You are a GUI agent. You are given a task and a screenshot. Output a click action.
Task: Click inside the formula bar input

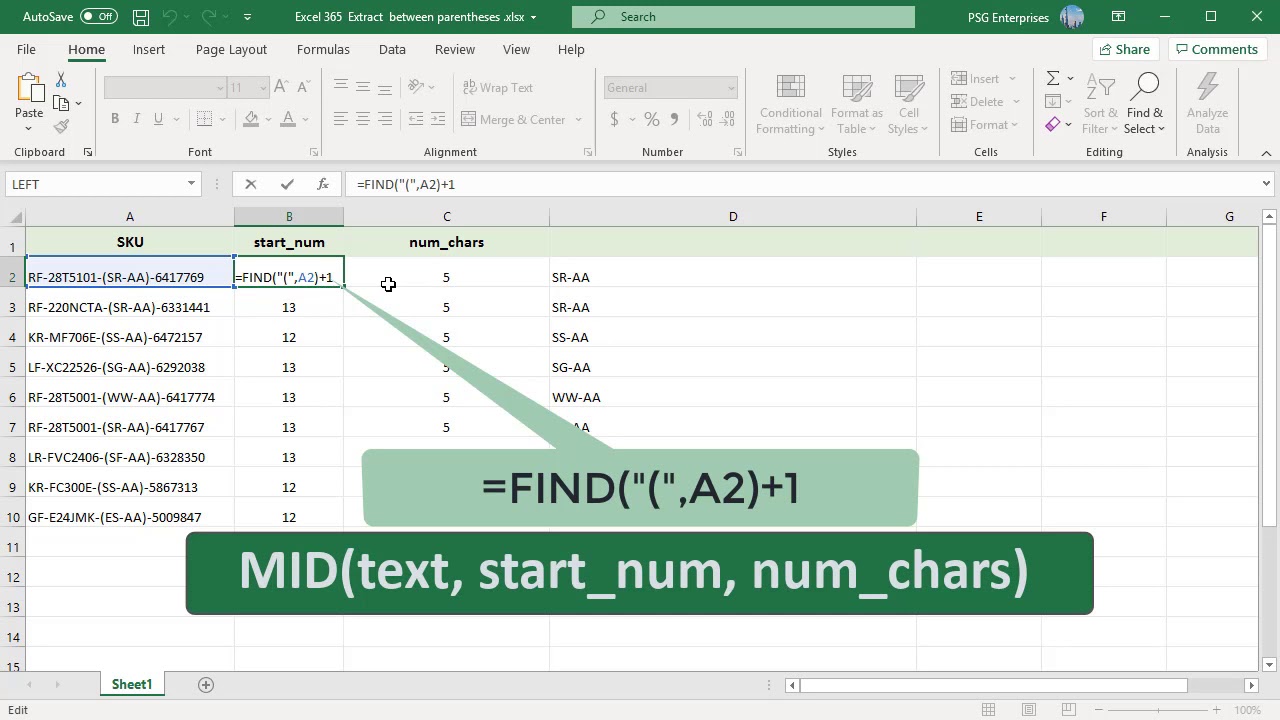(x=805, y=184)
